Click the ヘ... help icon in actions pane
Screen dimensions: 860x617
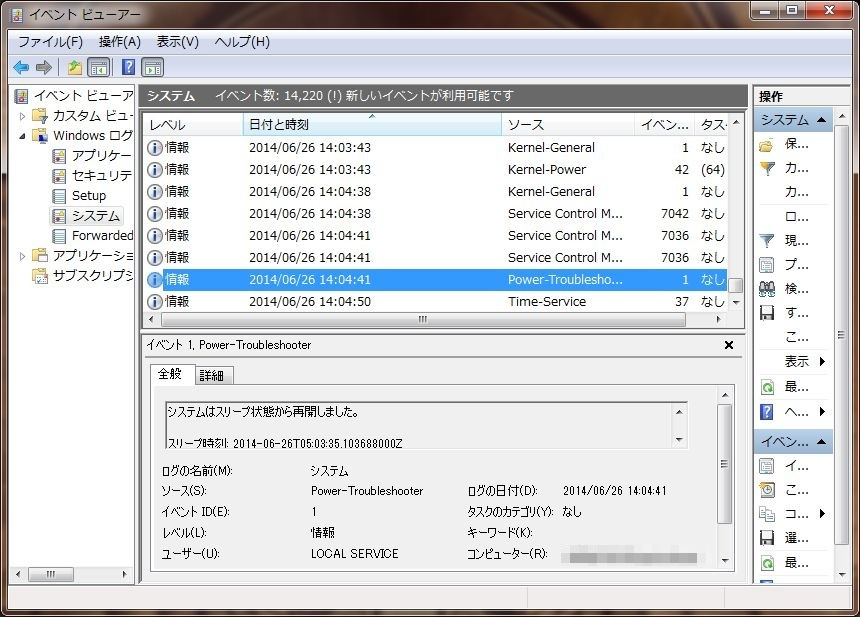pyautogui.click(x=767, y=411)
